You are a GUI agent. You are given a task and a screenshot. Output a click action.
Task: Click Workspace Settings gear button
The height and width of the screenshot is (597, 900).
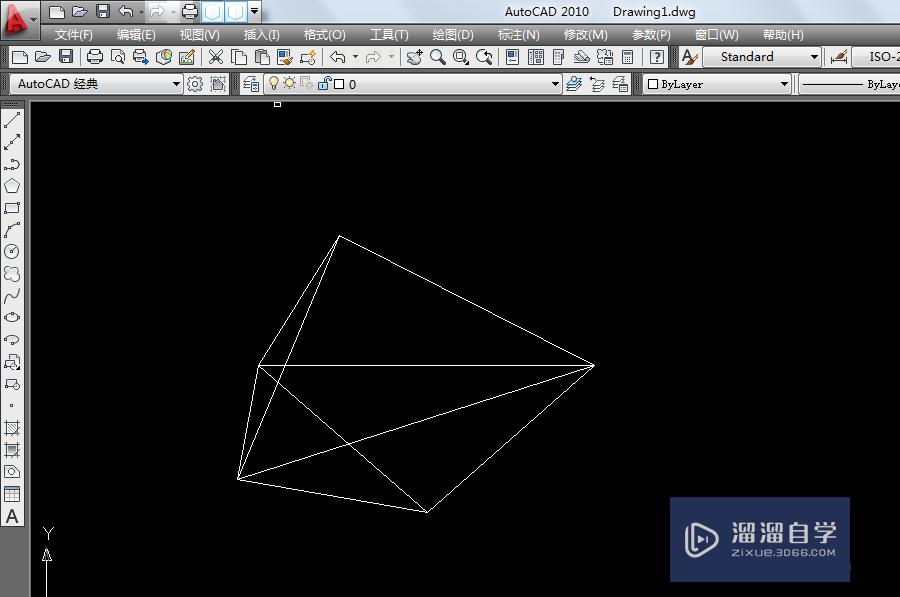(195, 84)
